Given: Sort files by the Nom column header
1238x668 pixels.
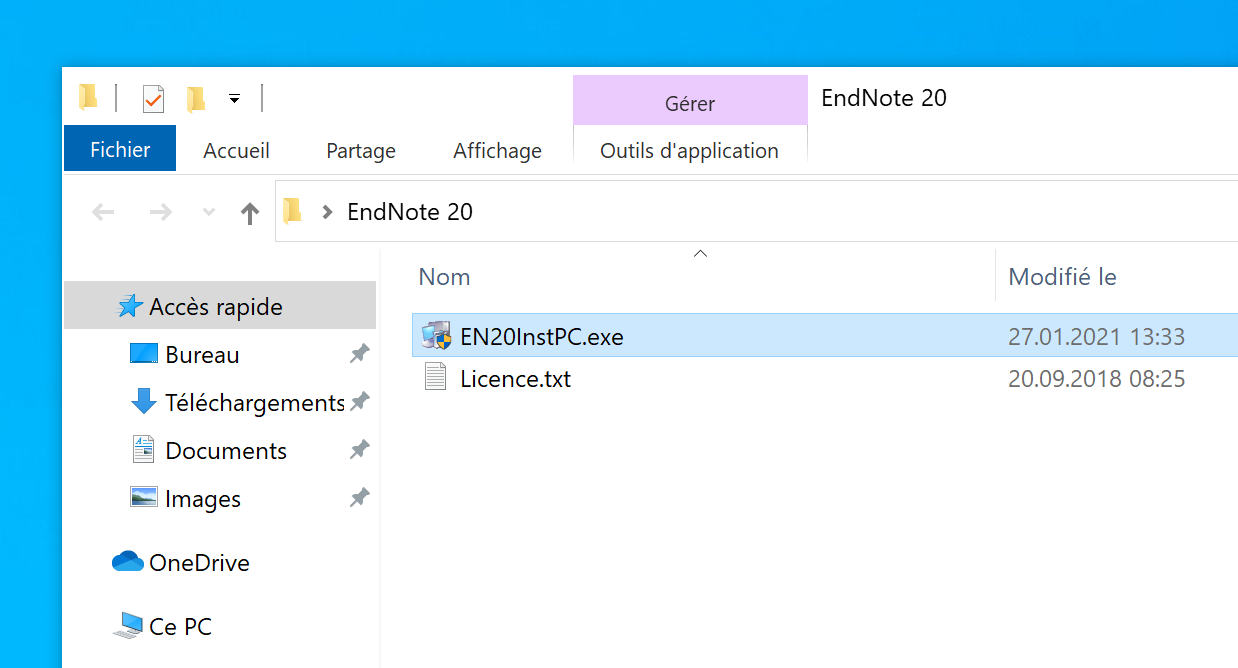Looking at the screenshot, I should coord(444,277).
